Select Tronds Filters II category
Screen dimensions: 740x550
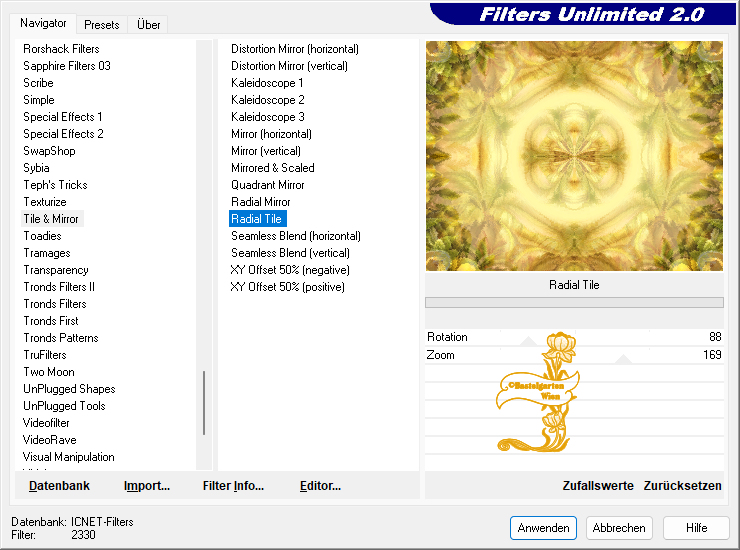pos(59,287)
